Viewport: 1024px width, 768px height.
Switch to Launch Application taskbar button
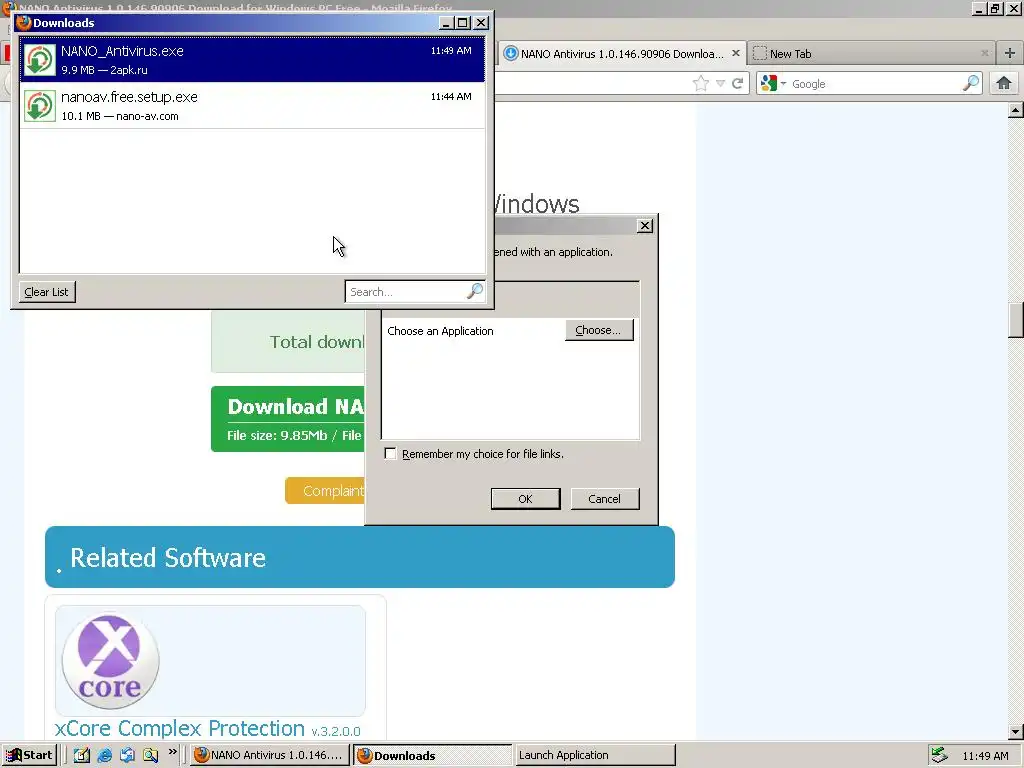594,756
